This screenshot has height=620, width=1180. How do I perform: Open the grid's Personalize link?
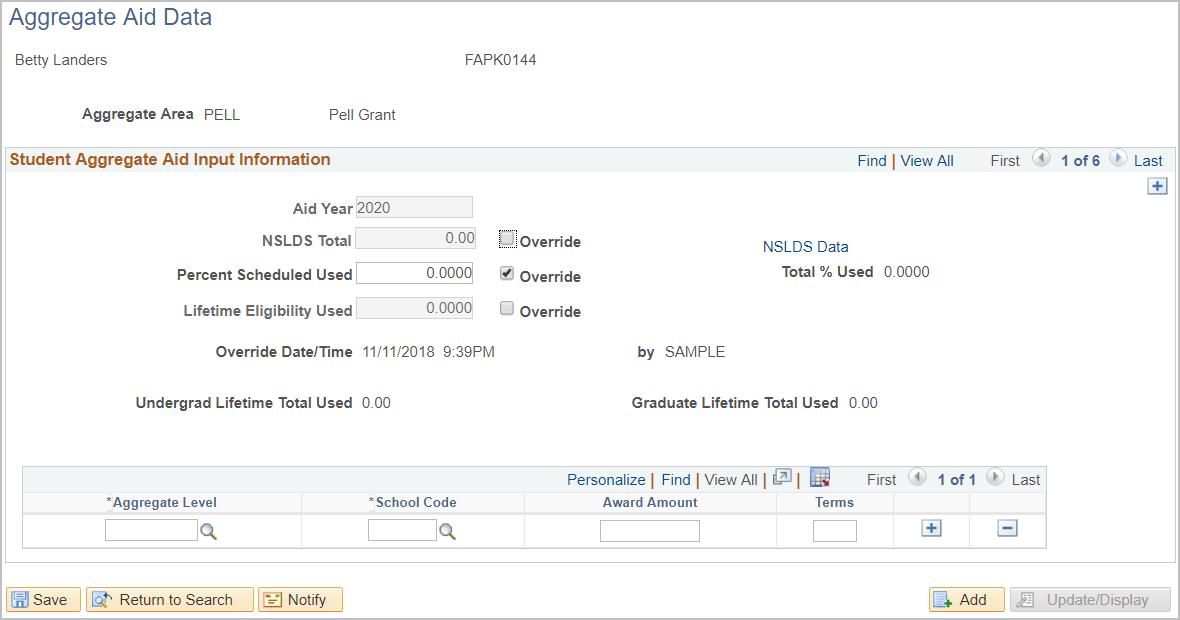click(606, 480)
